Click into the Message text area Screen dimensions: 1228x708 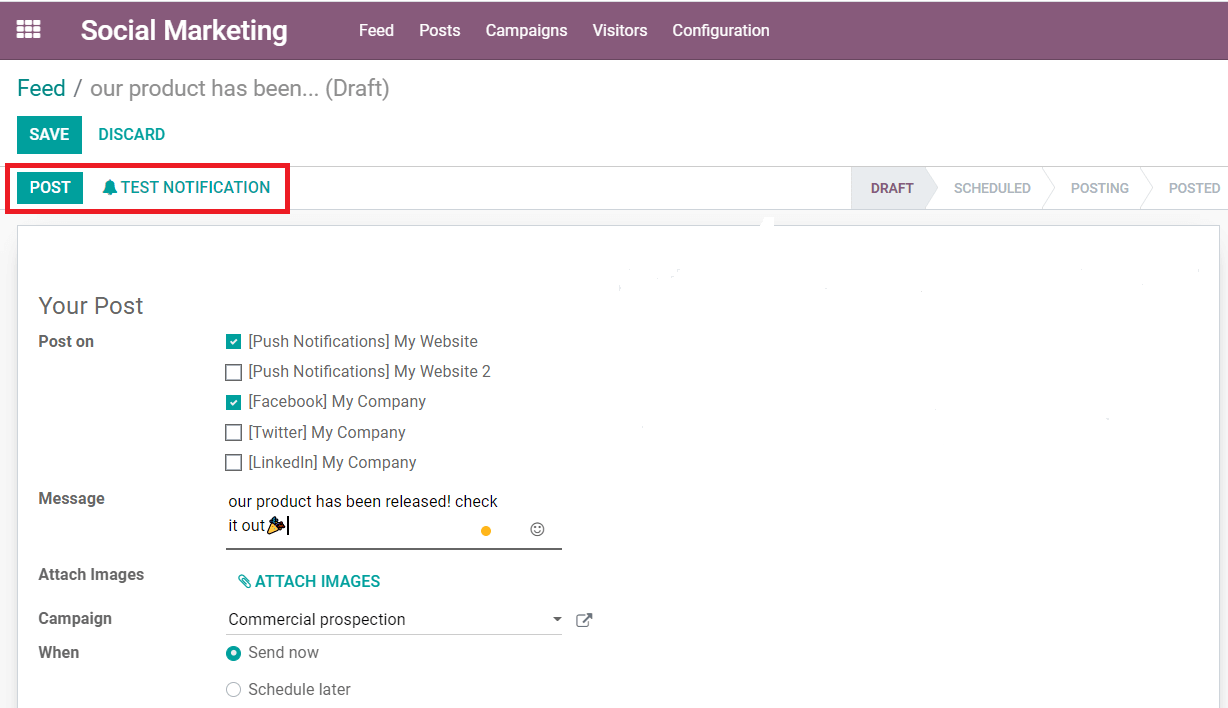(394, 519)
